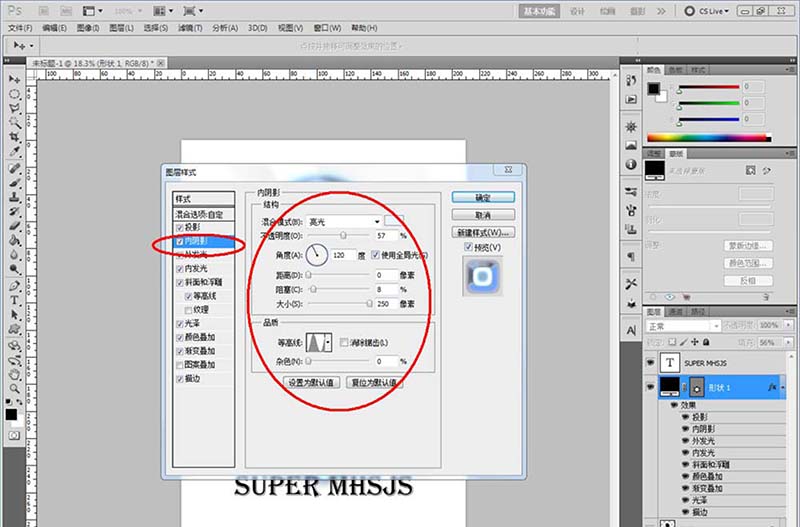This screenshot has height=527, width=800.
Task: Switch to the 通道 tab in Layers panel
Action: point(676,312)
